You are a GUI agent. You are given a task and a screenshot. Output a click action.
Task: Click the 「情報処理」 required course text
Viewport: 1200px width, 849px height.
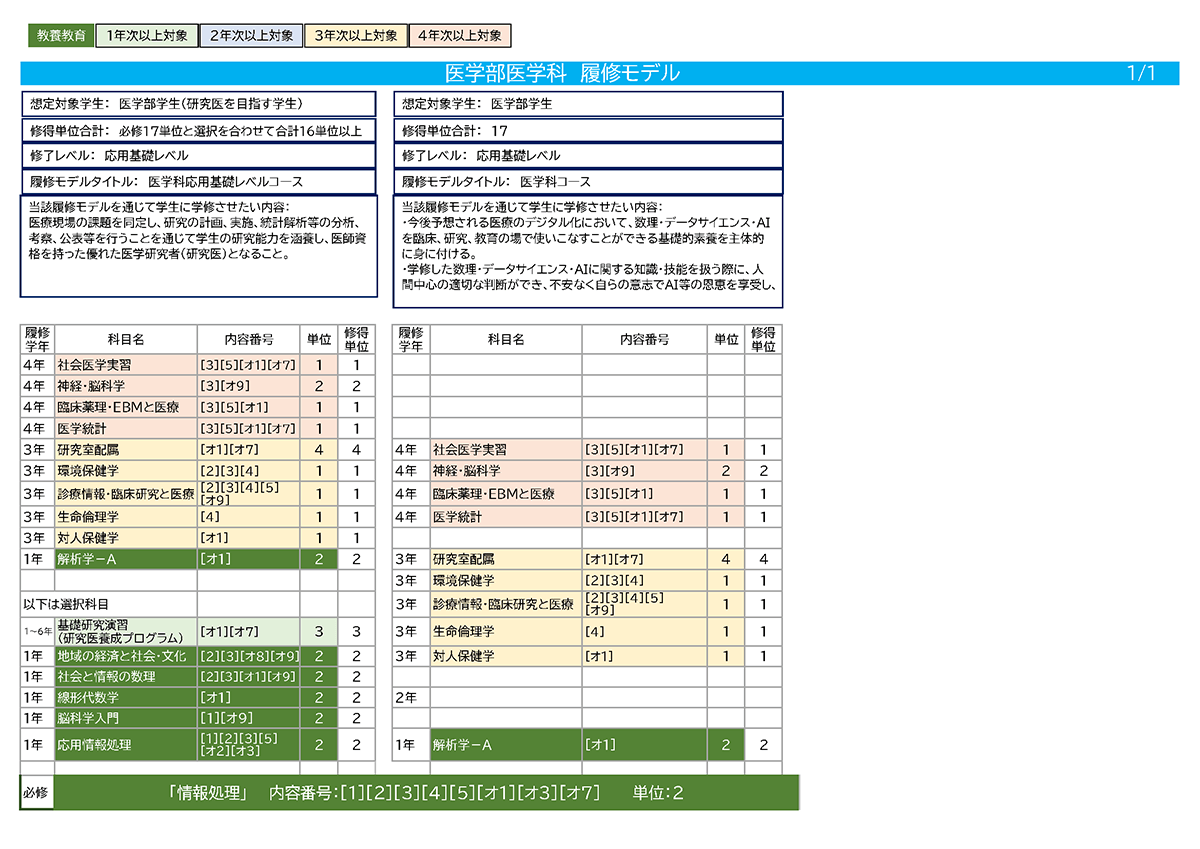click(209, 794)
